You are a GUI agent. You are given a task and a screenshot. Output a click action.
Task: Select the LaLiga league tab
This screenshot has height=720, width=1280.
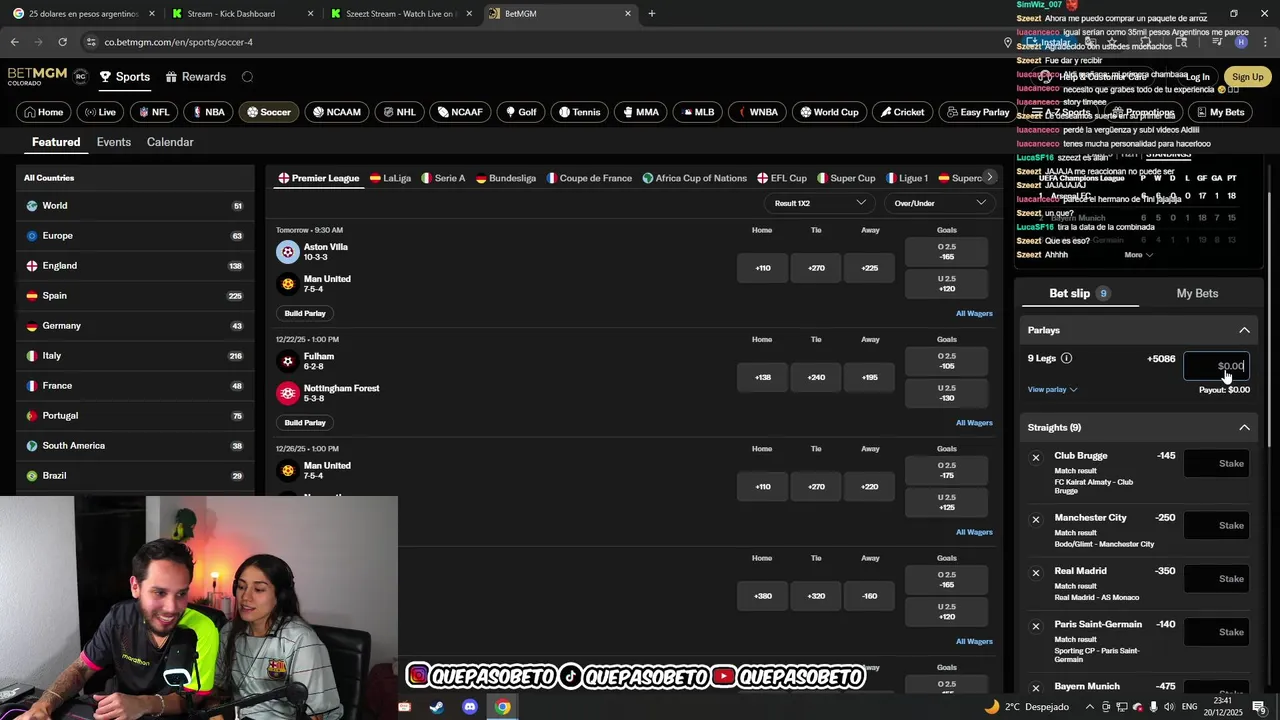[390, 178]
